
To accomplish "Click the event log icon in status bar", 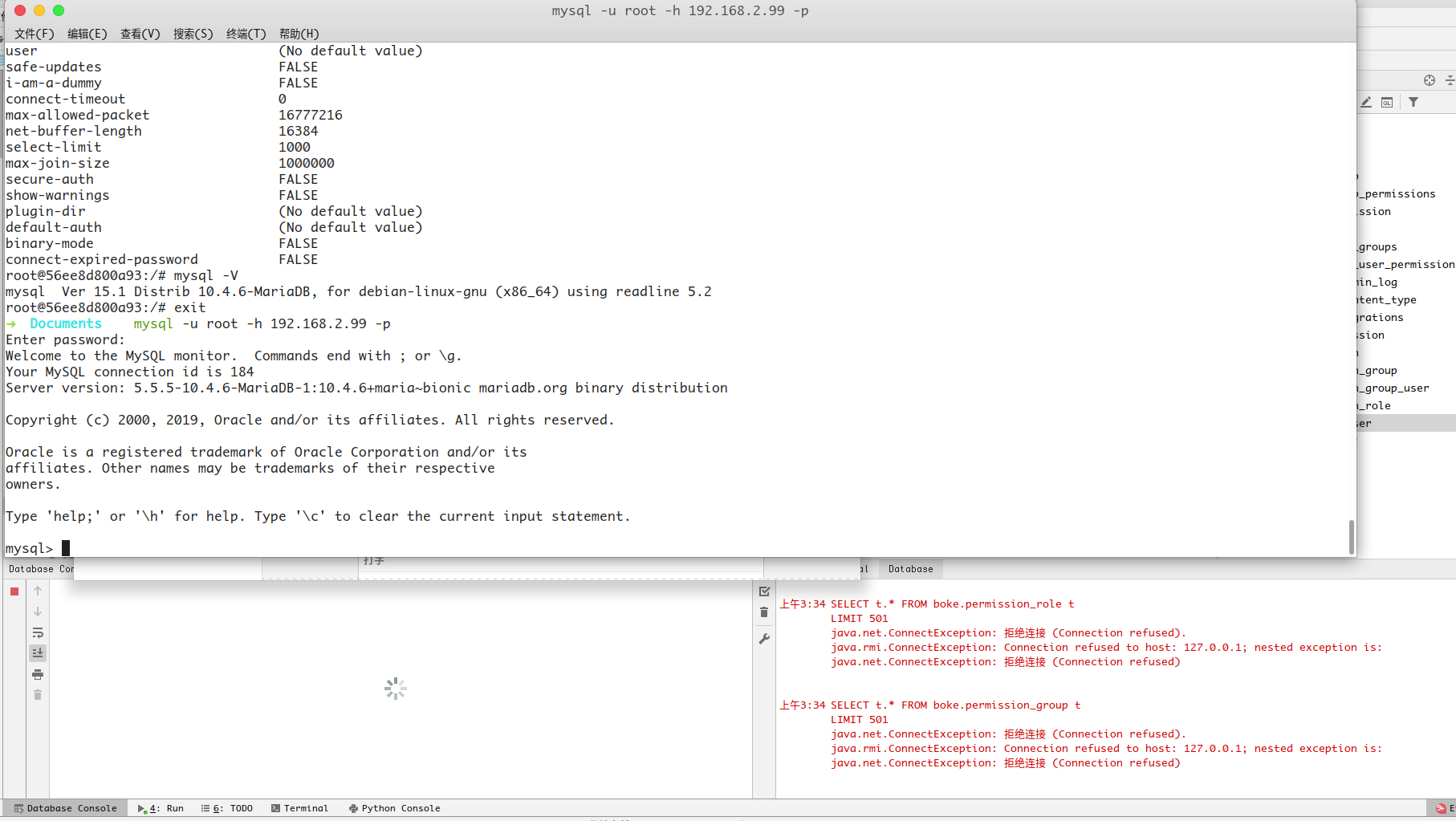I will point(1442,808).
